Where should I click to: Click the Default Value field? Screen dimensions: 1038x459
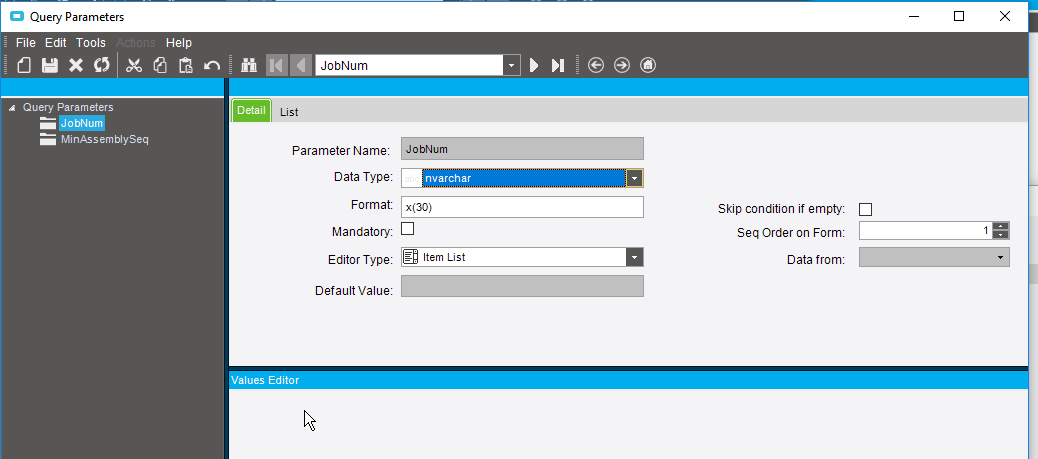click(522, 286)
